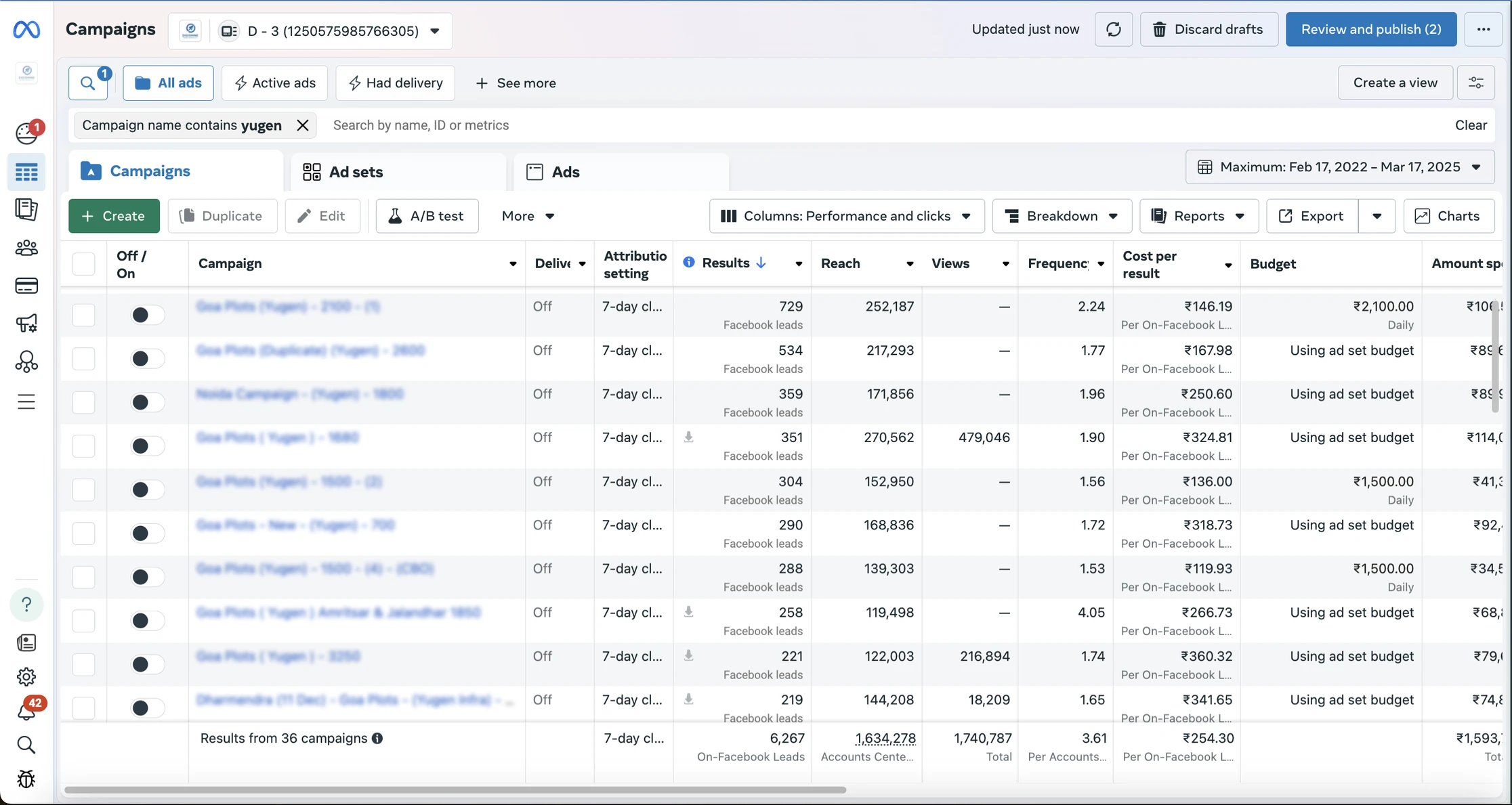The width and height of the screenshot is (1512, 805).
Task: Check the select-all campaigns checkbox
Action: point(83,263)
